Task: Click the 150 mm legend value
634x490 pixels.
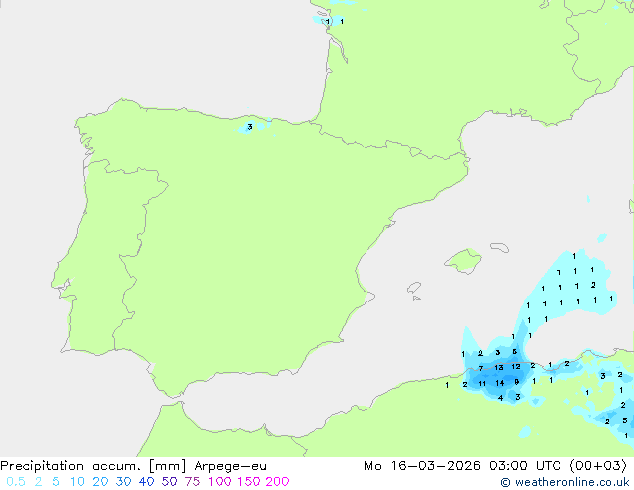Action: 249,482
